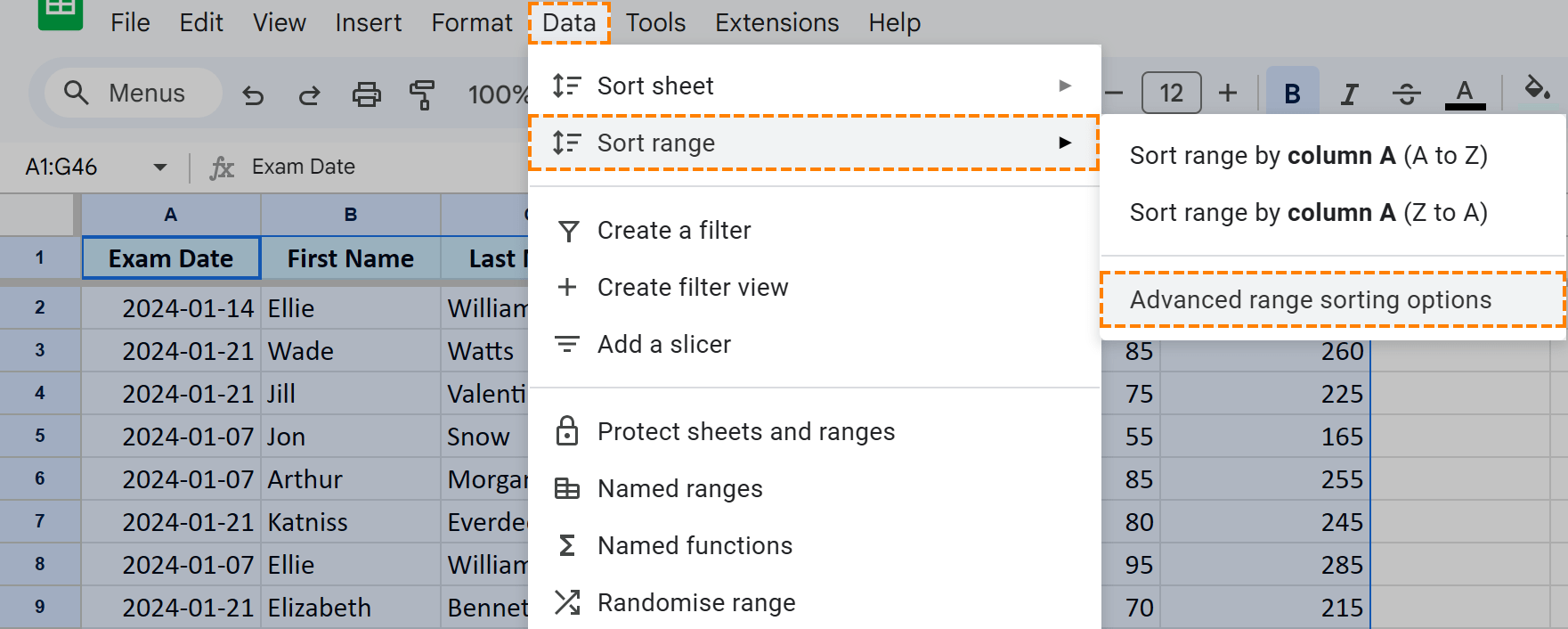Screen dimensions: 1568x629
Task: Select Protect sheets and ranges
Action: [x=814, y=431]
